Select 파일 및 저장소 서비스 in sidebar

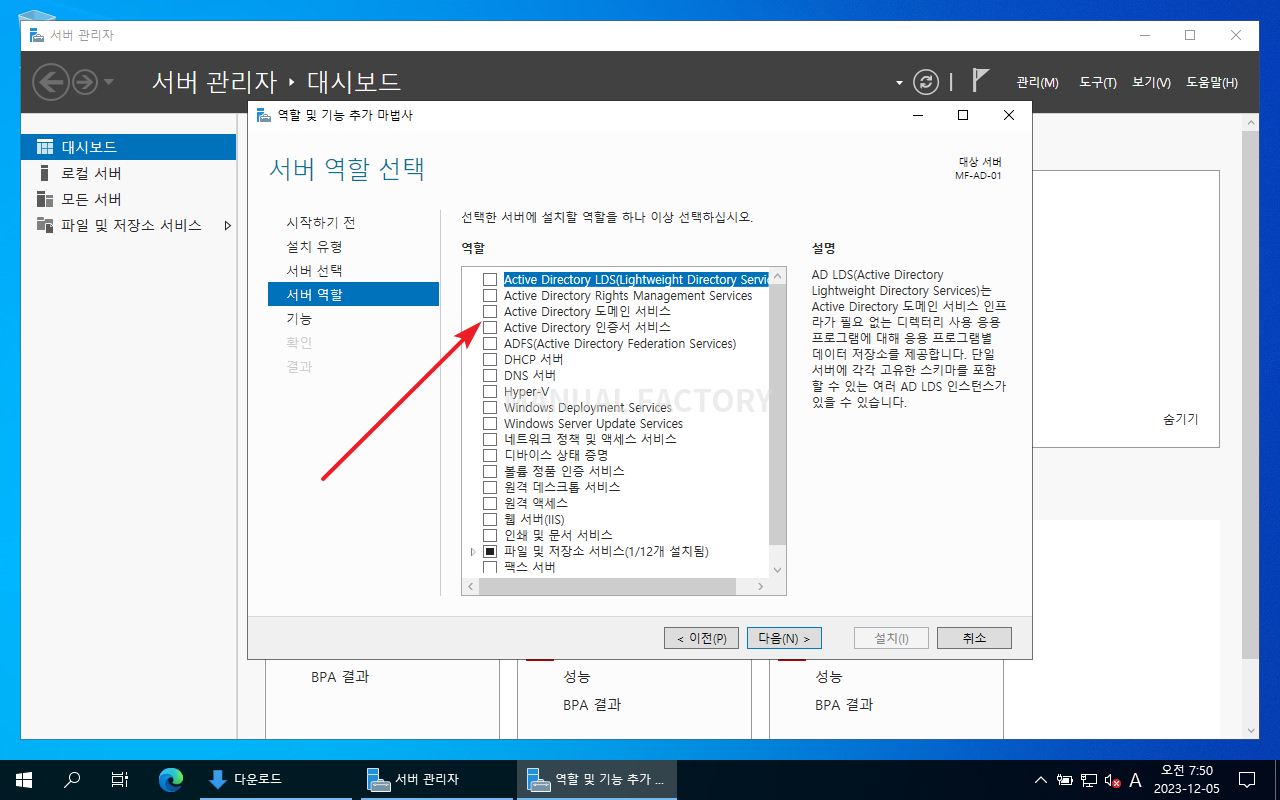pos(128,225)
